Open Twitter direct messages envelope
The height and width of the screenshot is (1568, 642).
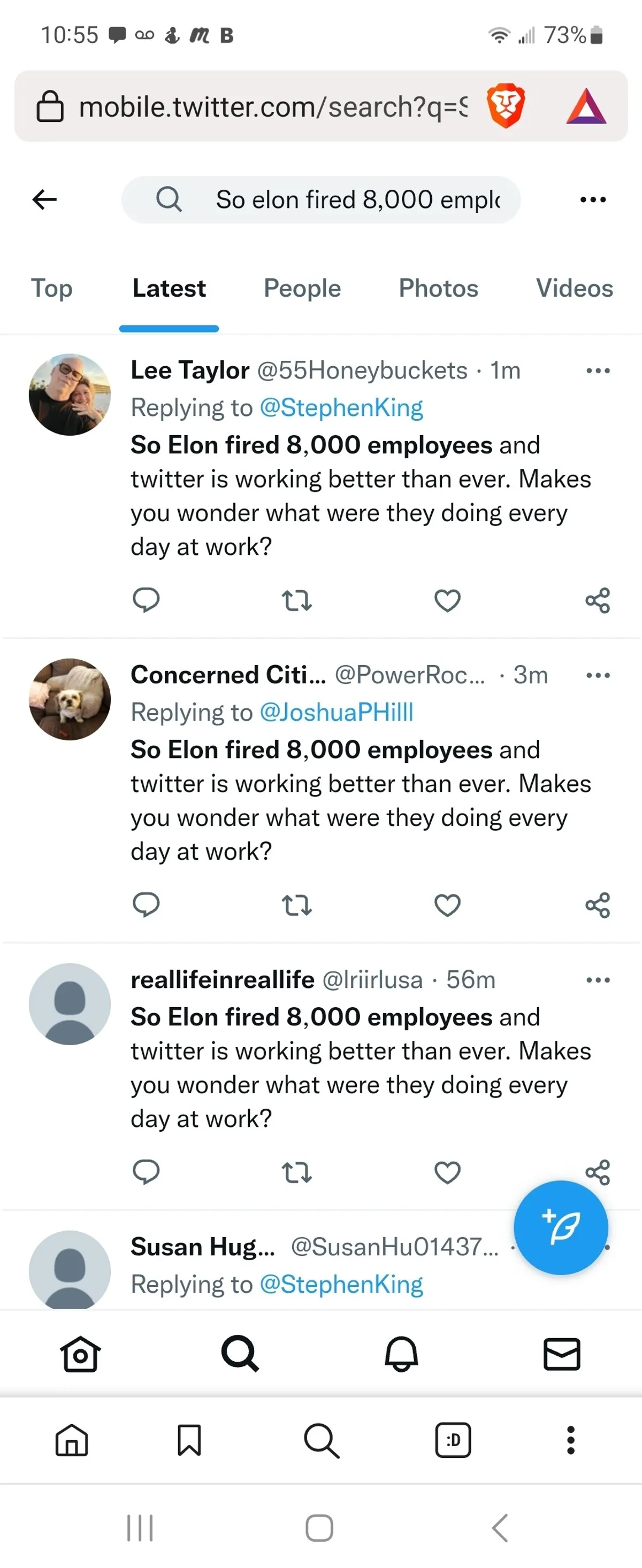[x=562, y=1354]
